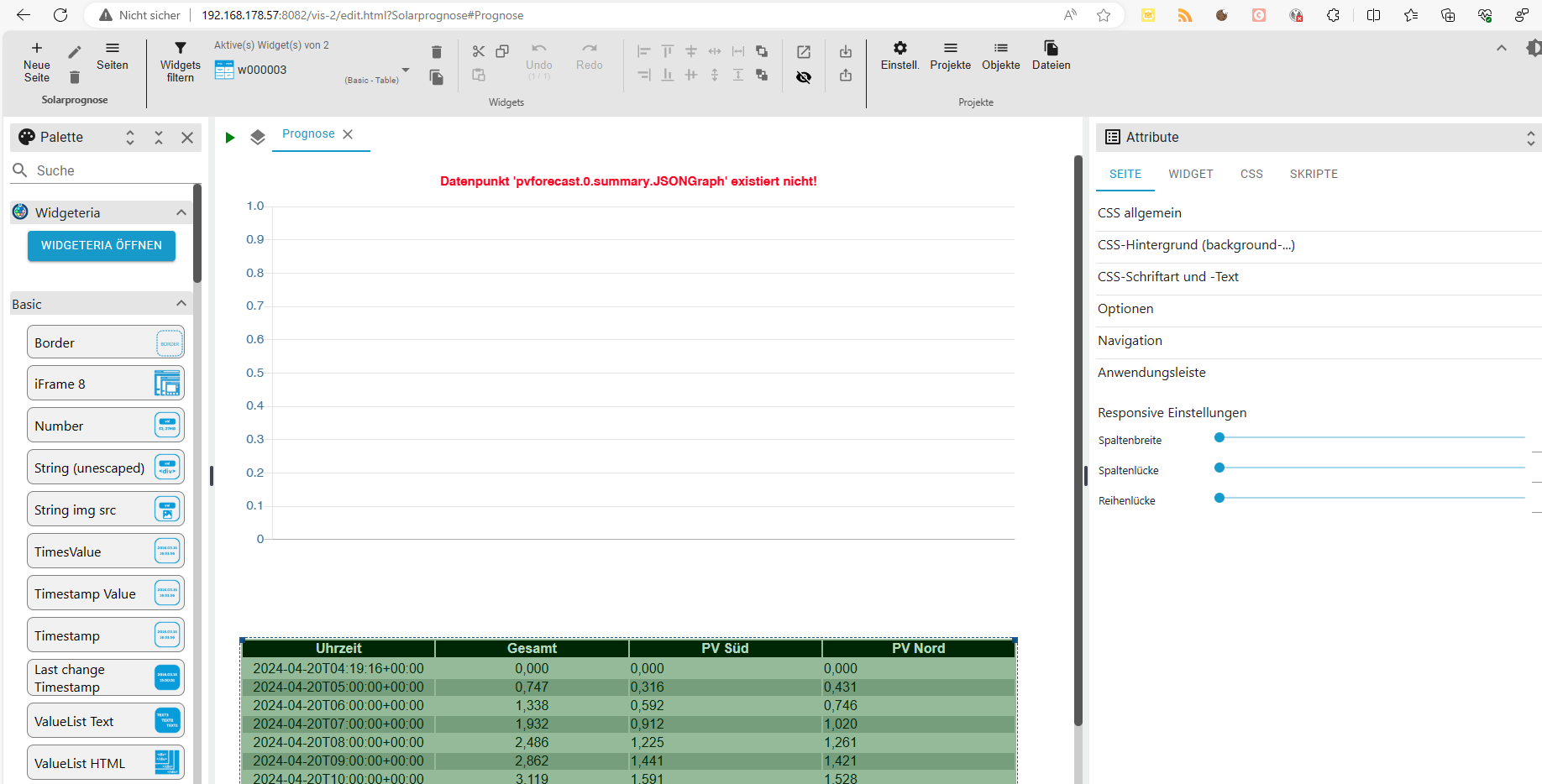1542x784 pixels.
Task: Reload the browser page
Action: (60, 15)
